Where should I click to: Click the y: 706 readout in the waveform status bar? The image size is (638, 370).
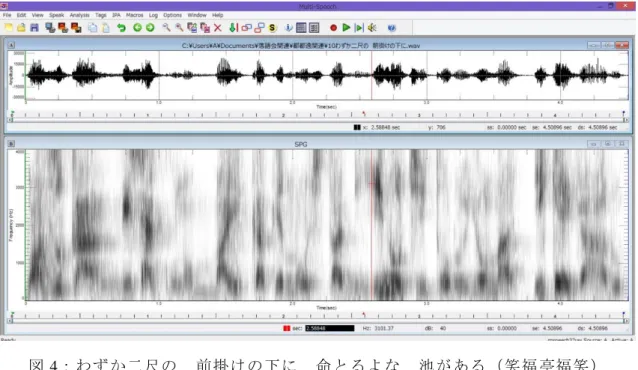coord(437,127)
